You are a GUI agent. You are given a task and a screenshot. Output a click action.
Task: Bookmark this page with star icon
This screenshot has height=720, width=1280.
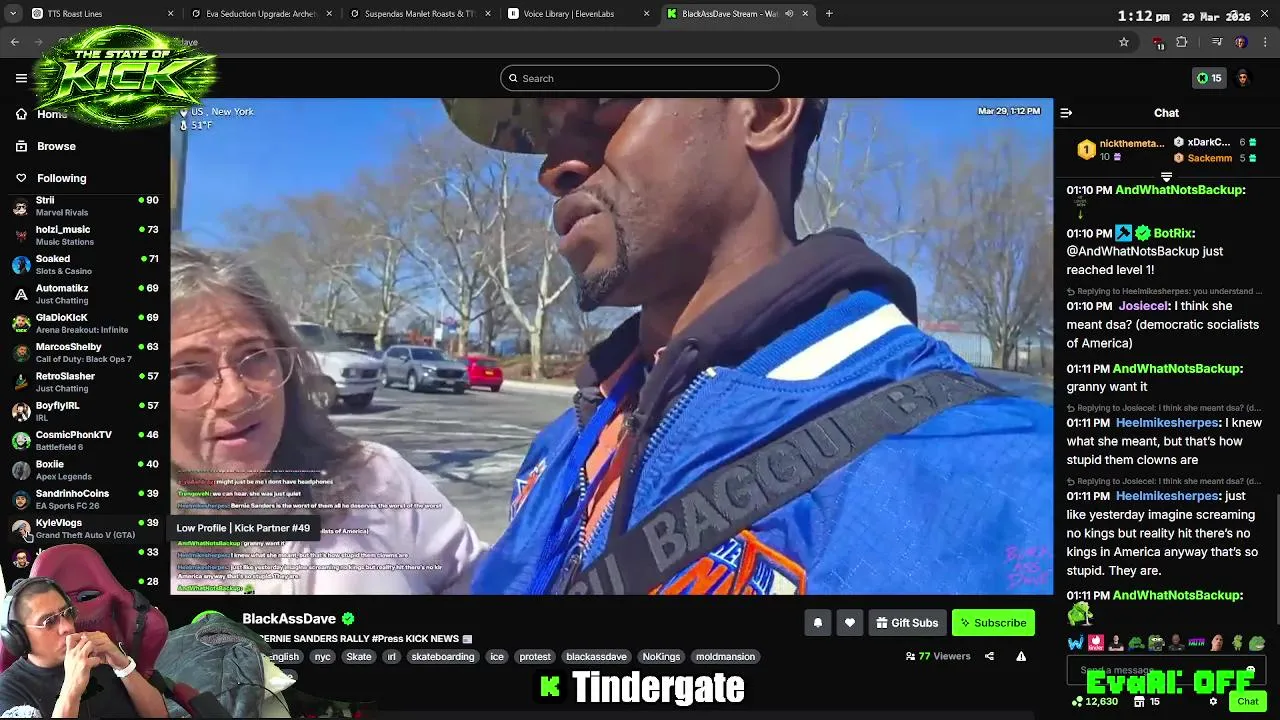[x=1124, y=42]
